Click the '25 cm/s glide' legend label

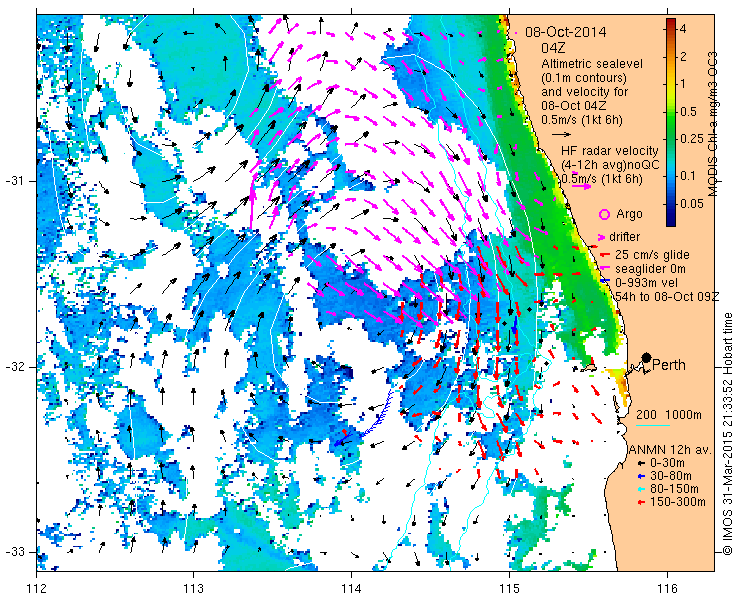pos(652,255)
